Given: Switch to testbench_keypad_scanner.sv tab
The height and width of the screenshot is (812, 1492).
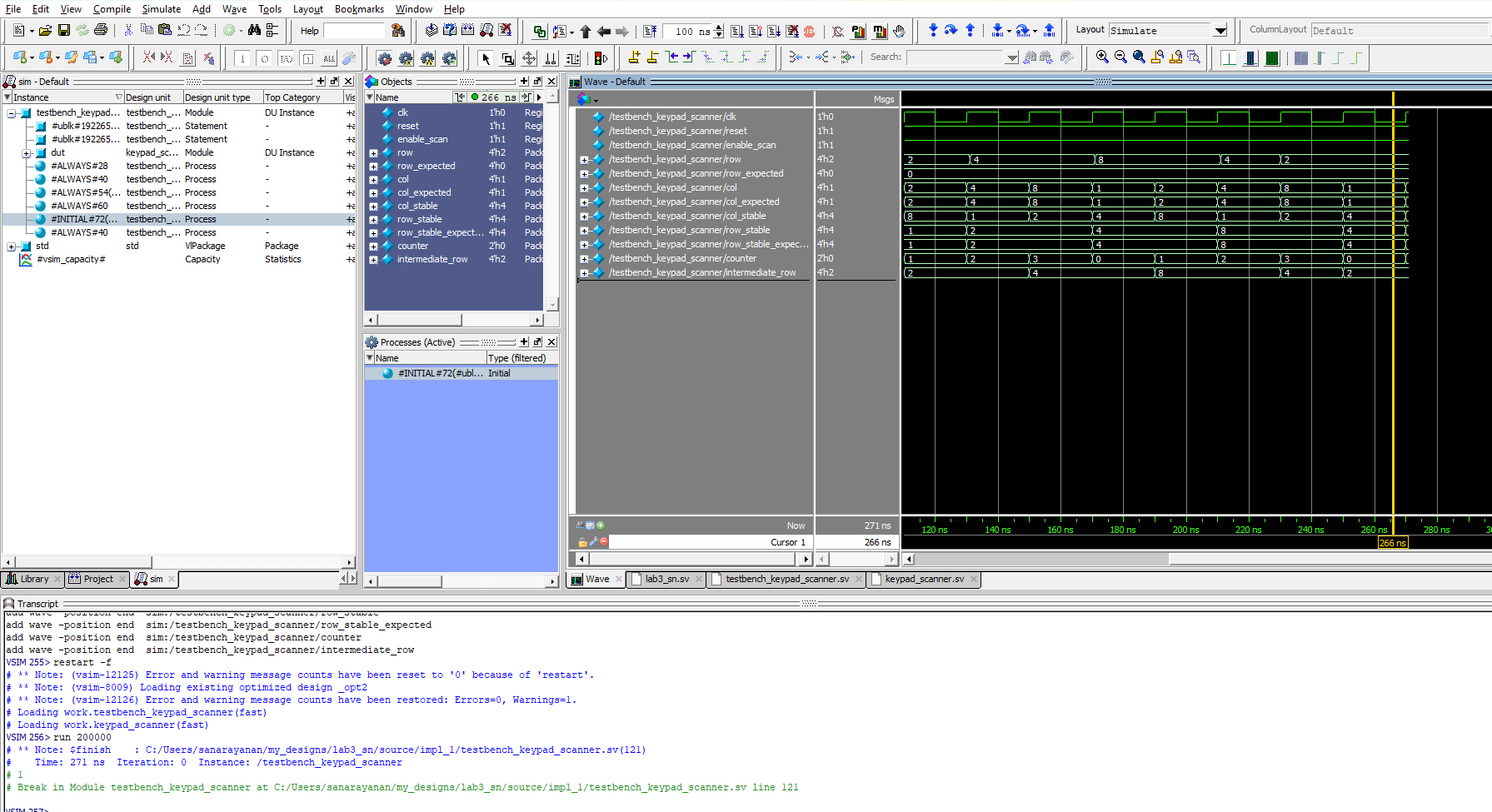Looking at the screenshot, I should 786,579.
